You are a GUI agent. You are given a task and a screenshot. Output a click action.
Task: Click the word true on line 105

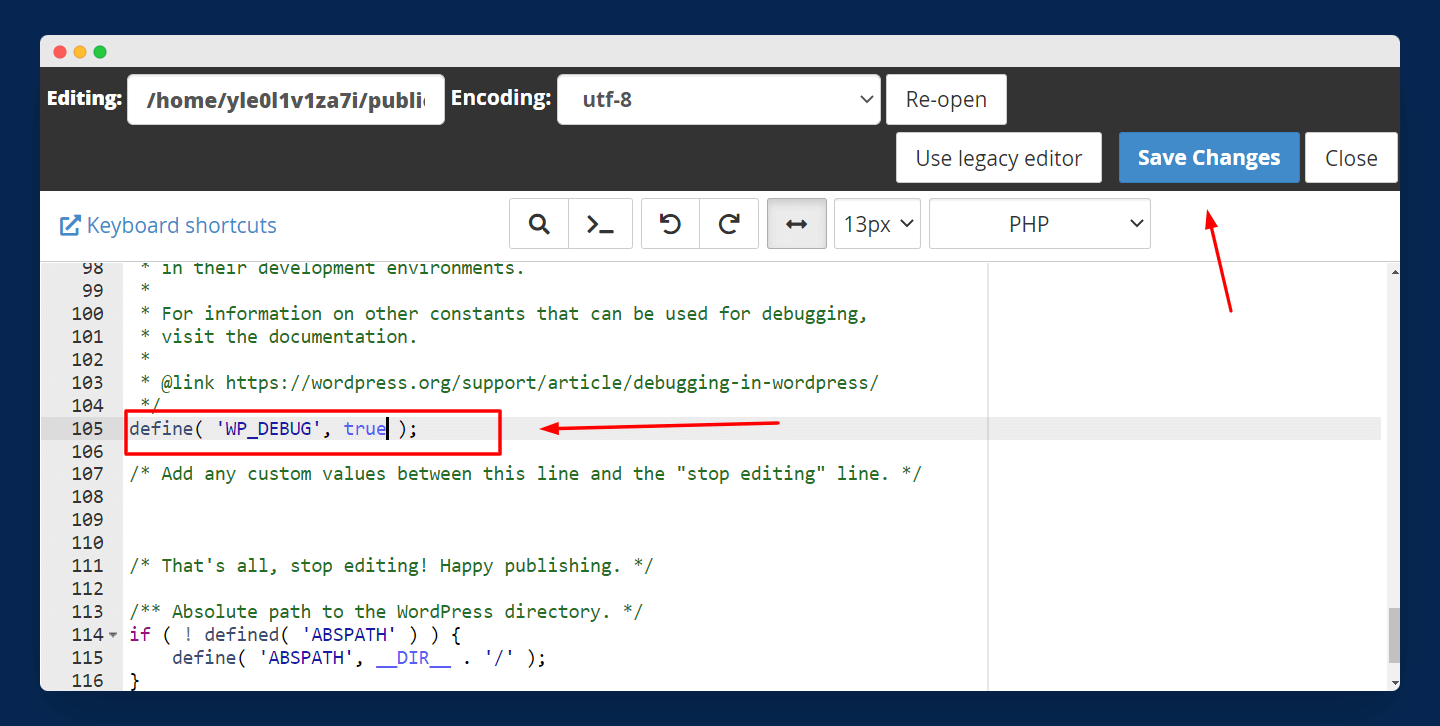pos(364,428)
